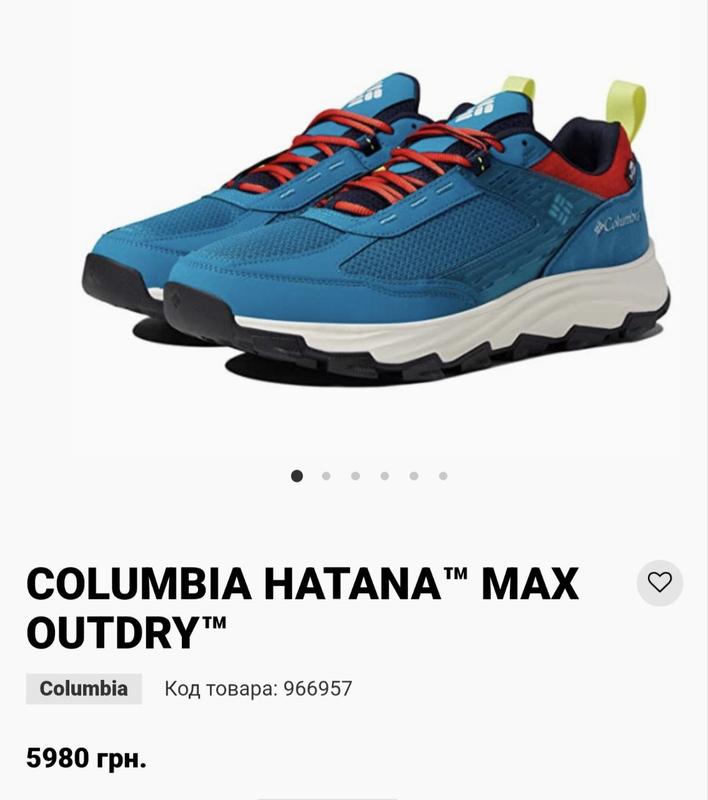Viewport: 708px width, 800px height.
Task: Tap the Columbia gem logo on shoe side
Action: tap(561, 209)
